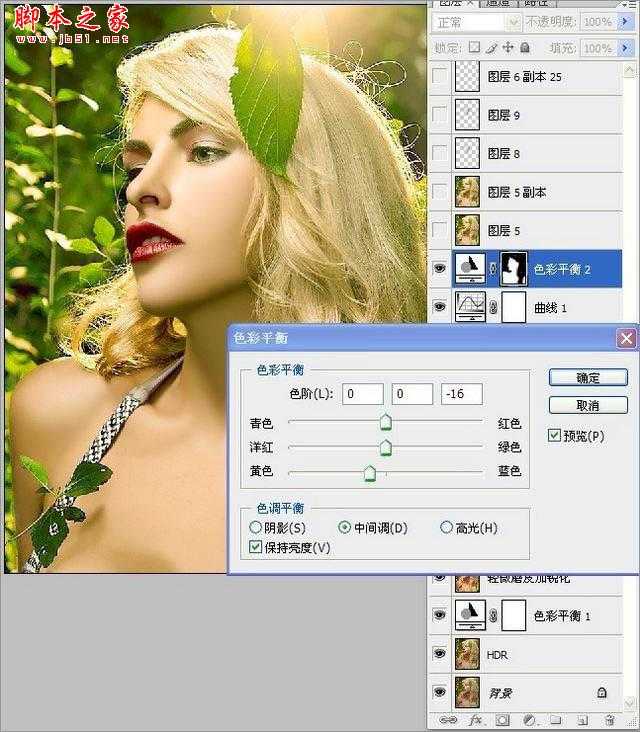
Task: Show the 图层 5 副本 layer
Action: tap(439, 191)
